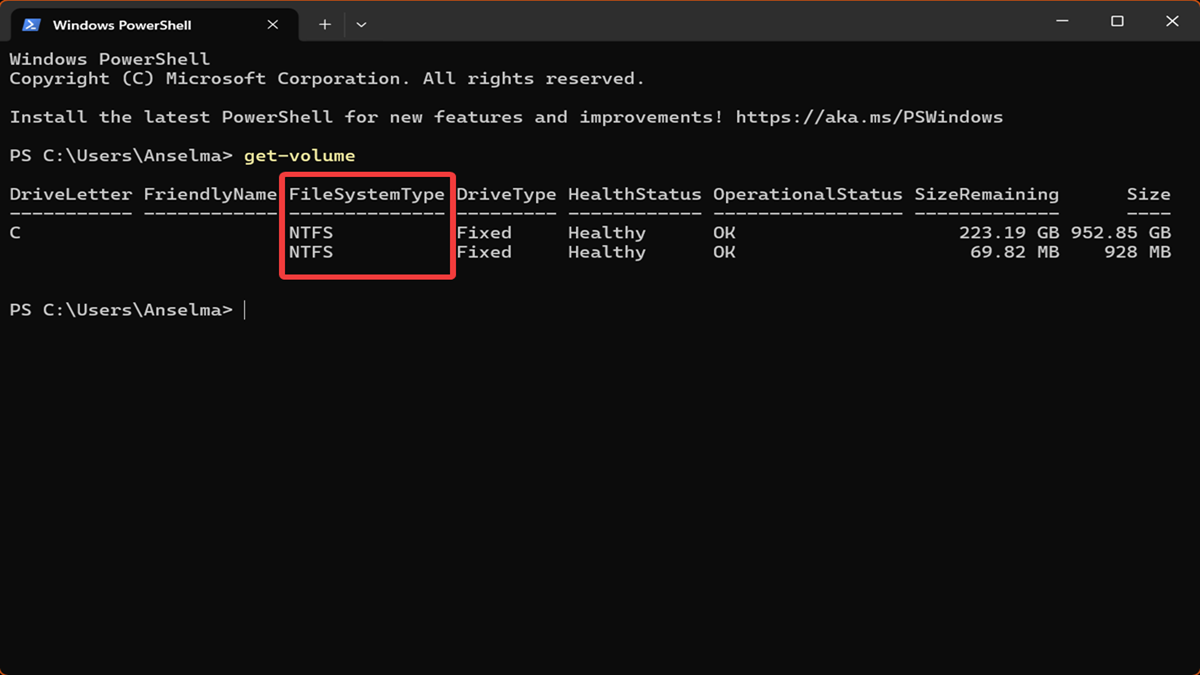This screenshot has width=1200, height=675.
Task: Minimize the terminal window
Action: (x=1062, y=22)
